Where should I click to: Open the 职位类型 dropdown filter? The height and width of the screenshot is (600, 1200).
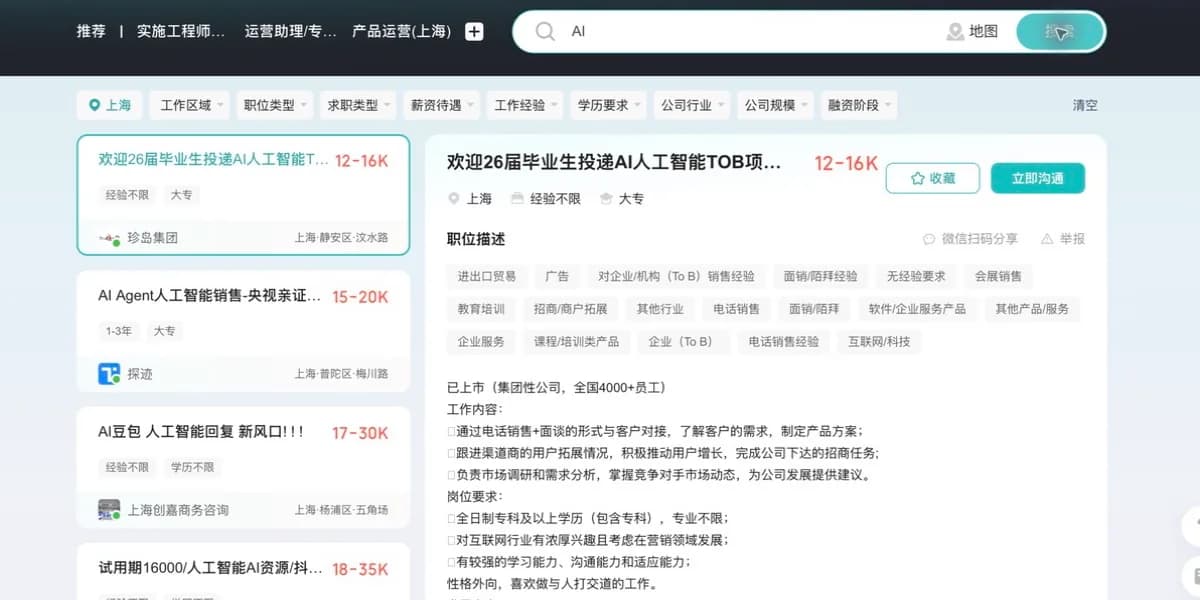(x=273, y=105)
